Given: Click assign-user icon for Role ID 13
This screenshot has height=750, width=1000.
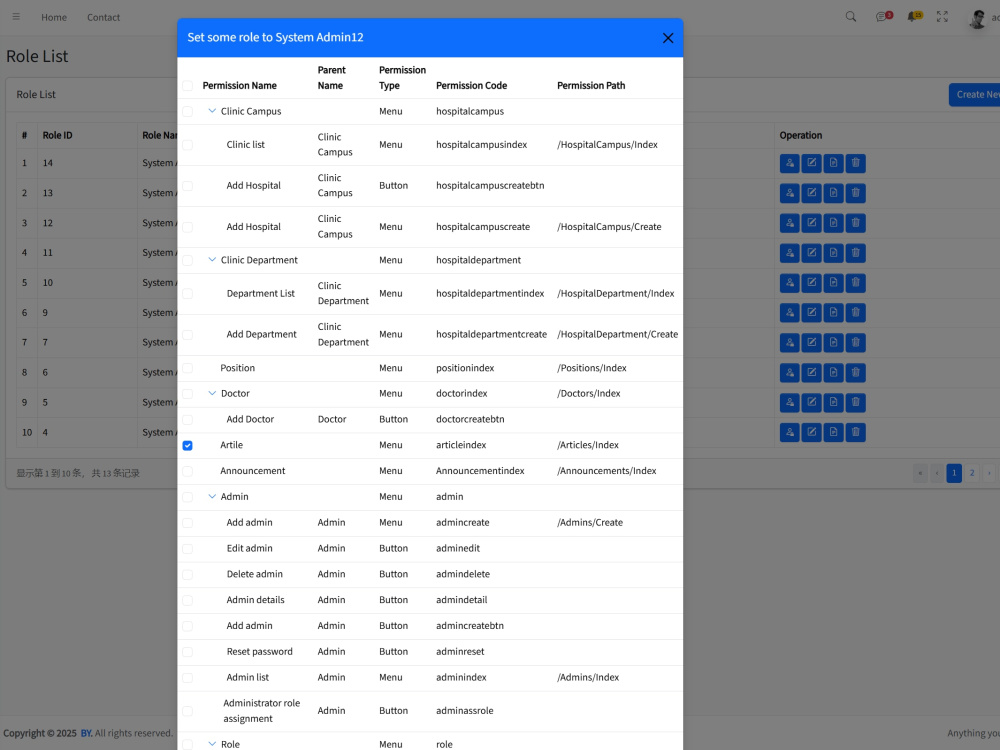Looking at the screenshot, I should 790,193.
